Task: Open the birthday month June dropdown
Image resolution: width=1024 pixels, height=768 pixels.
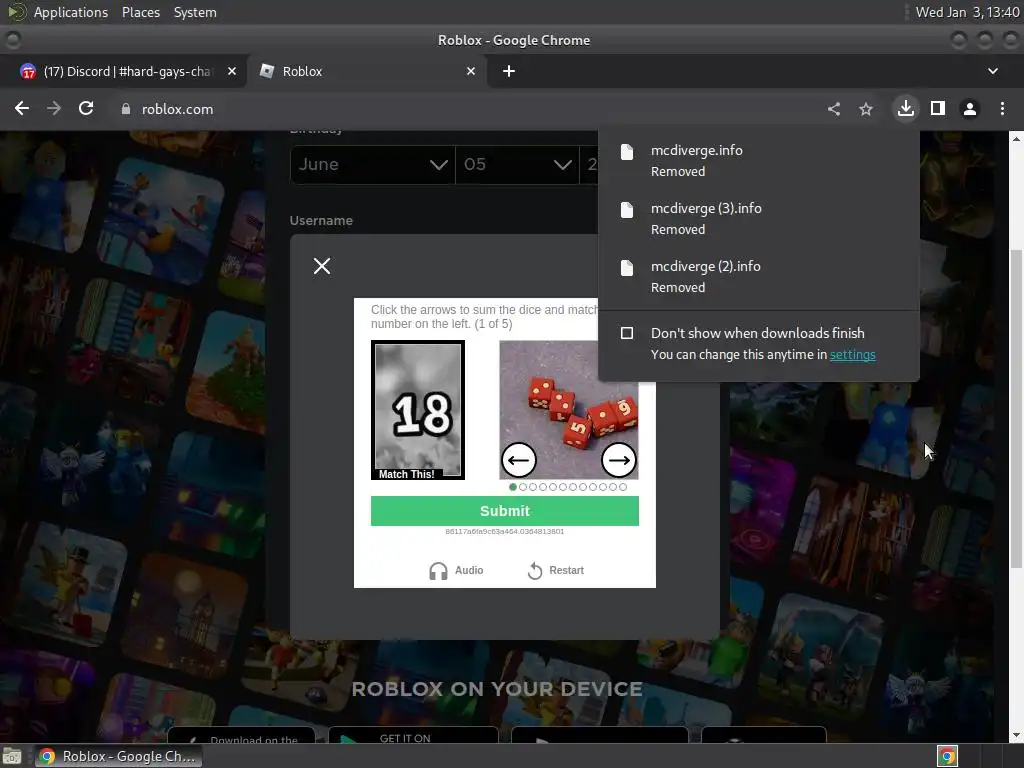Action: [x=372, y=165]
